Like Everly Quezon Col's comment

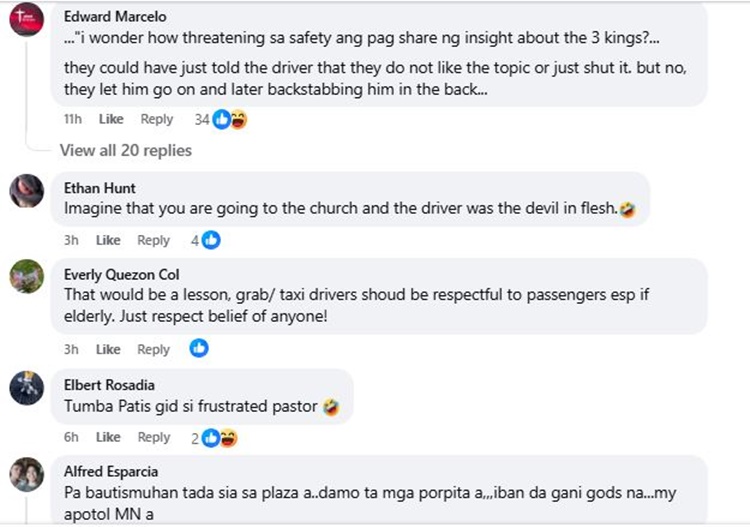pos(107,349)
